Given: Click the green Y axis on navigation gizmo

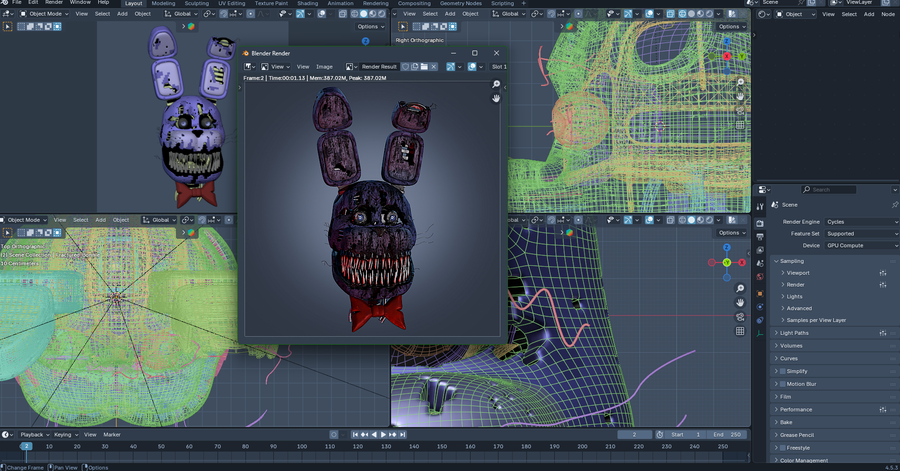Looking at the screenshot, I should pos(727,262).
